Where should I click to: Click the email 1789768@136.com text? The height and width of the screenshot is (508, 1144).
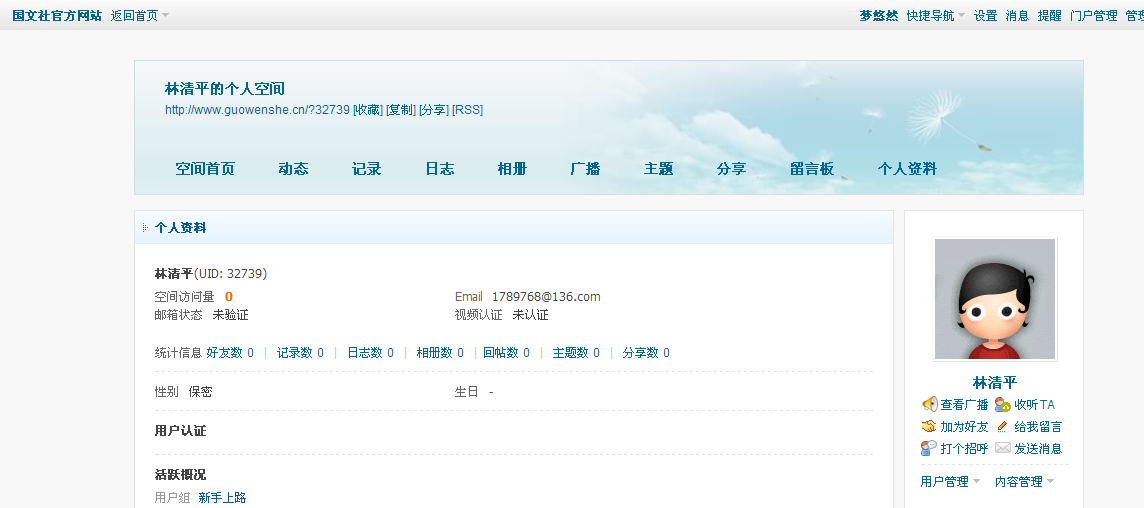click(546, 296)
